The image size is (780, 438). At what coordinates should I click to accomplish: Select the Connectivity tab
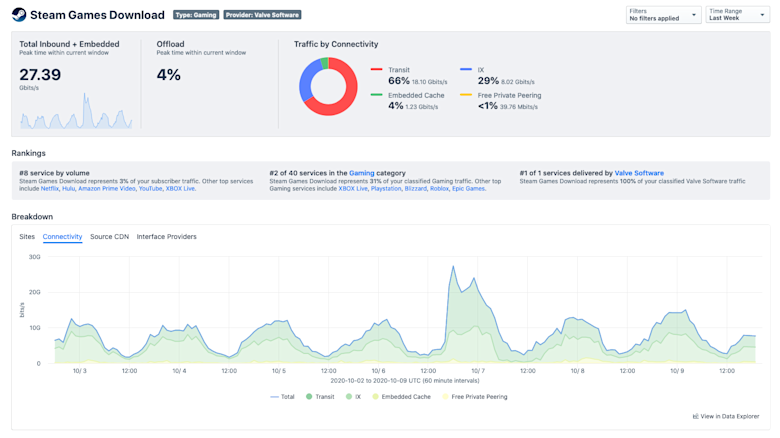tap(62, 236)
